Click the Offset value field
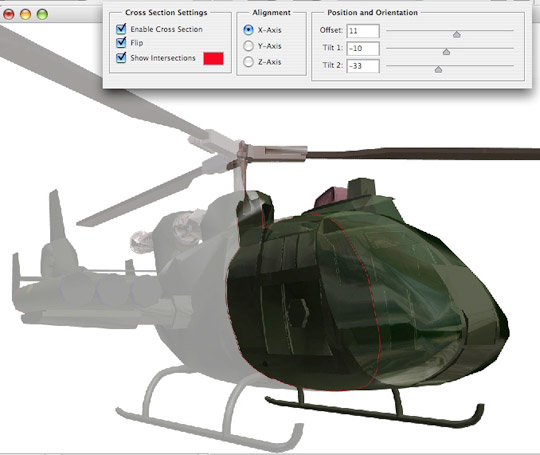Image resolution: width=540 pixels, height=455 pixels. [x=363, y=31]
